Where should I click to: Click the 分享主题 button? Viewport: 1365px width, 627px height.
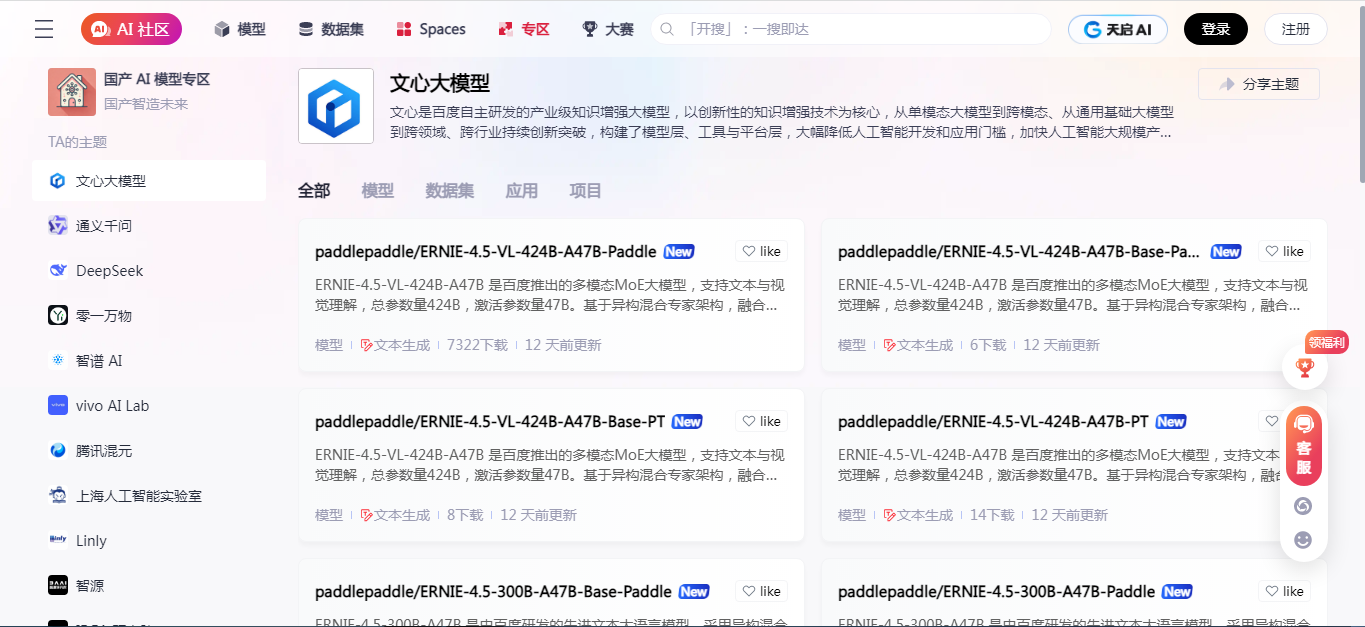(x=1259, y=84)
